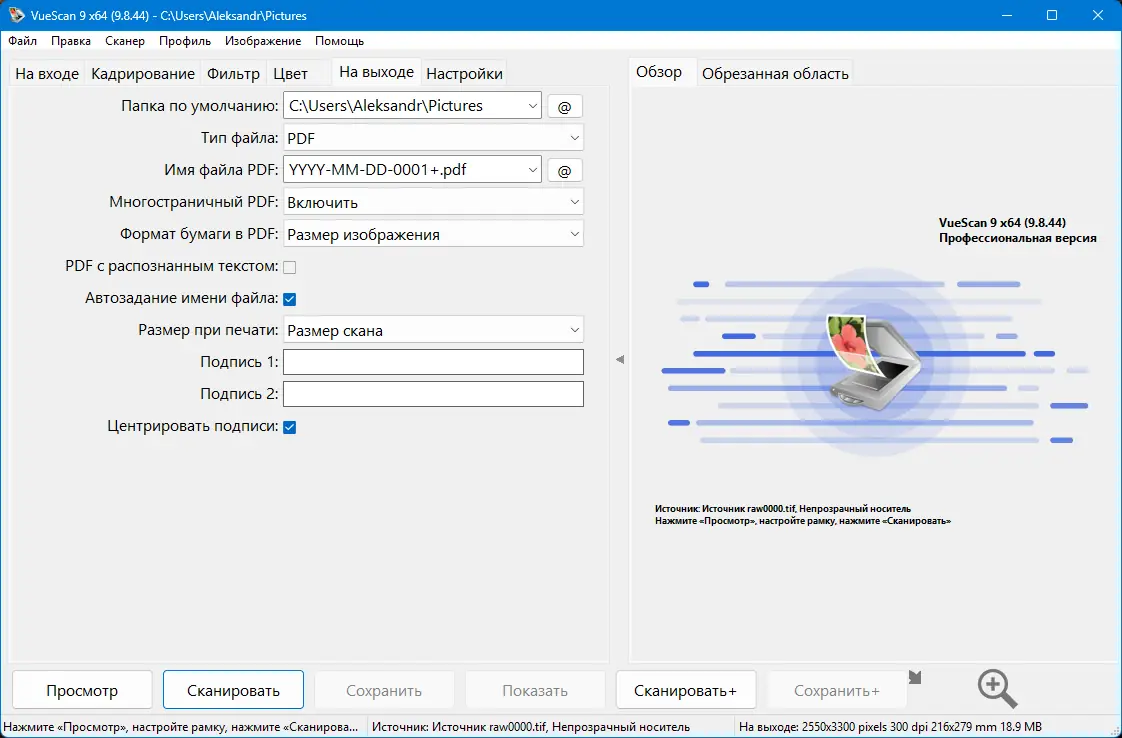Click the Показать button
Screen dimensions: 1122x738
pos(535,690)
